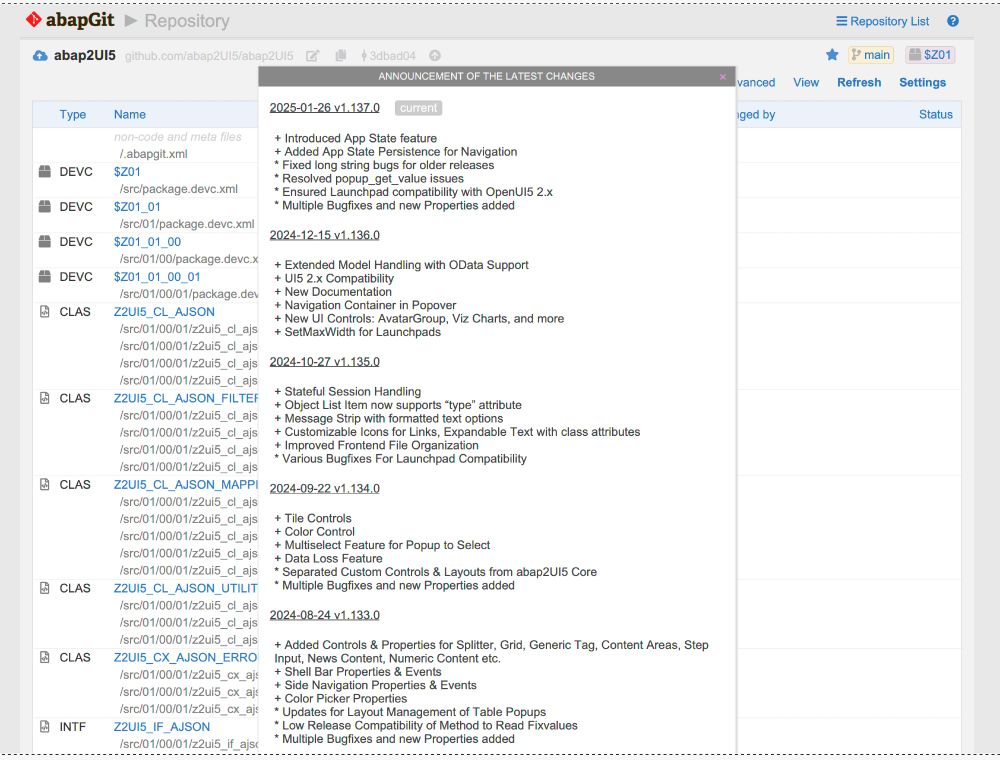
Task: Click 'Color Picker Properties' changelog line
Action: coord(341,699)
